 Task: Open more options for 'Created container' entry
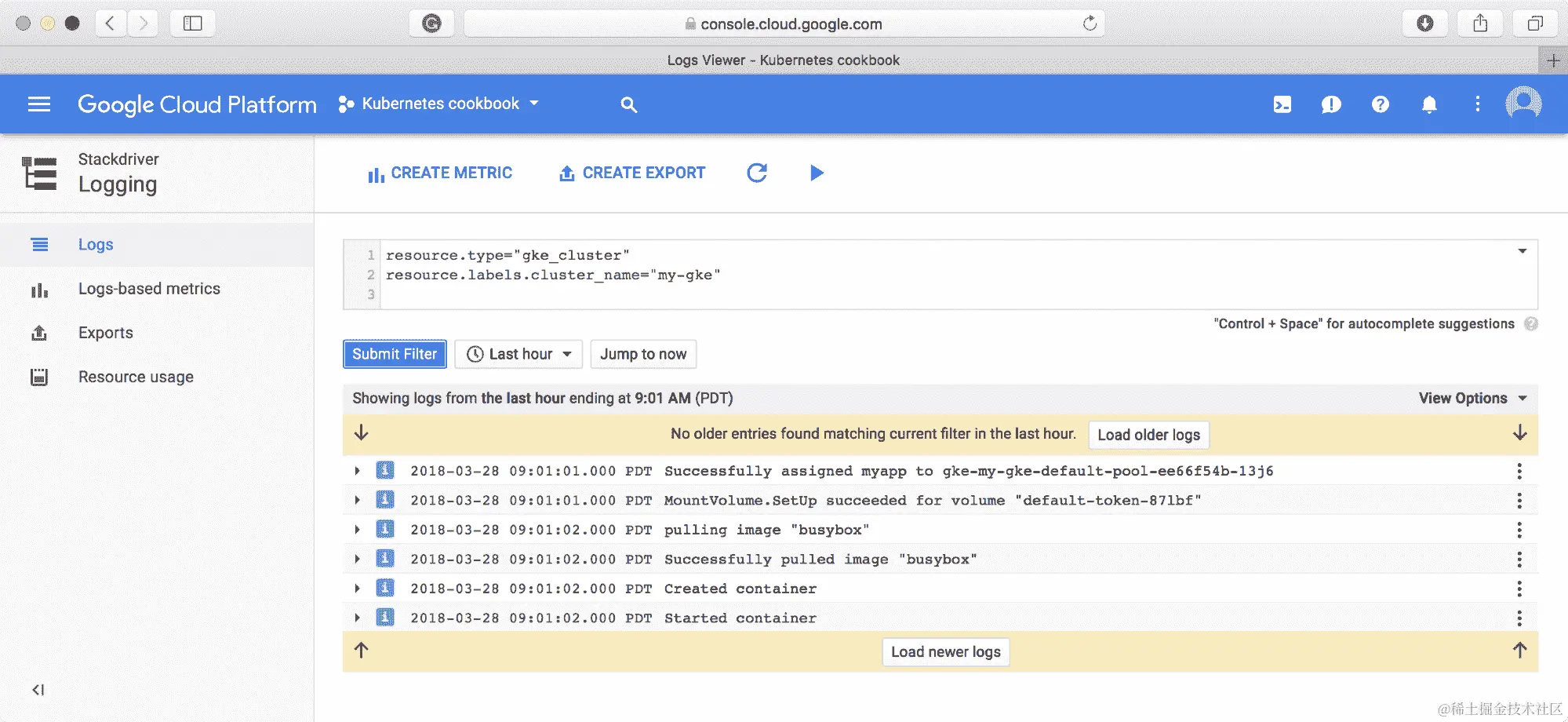click(x=1519, y=589)
